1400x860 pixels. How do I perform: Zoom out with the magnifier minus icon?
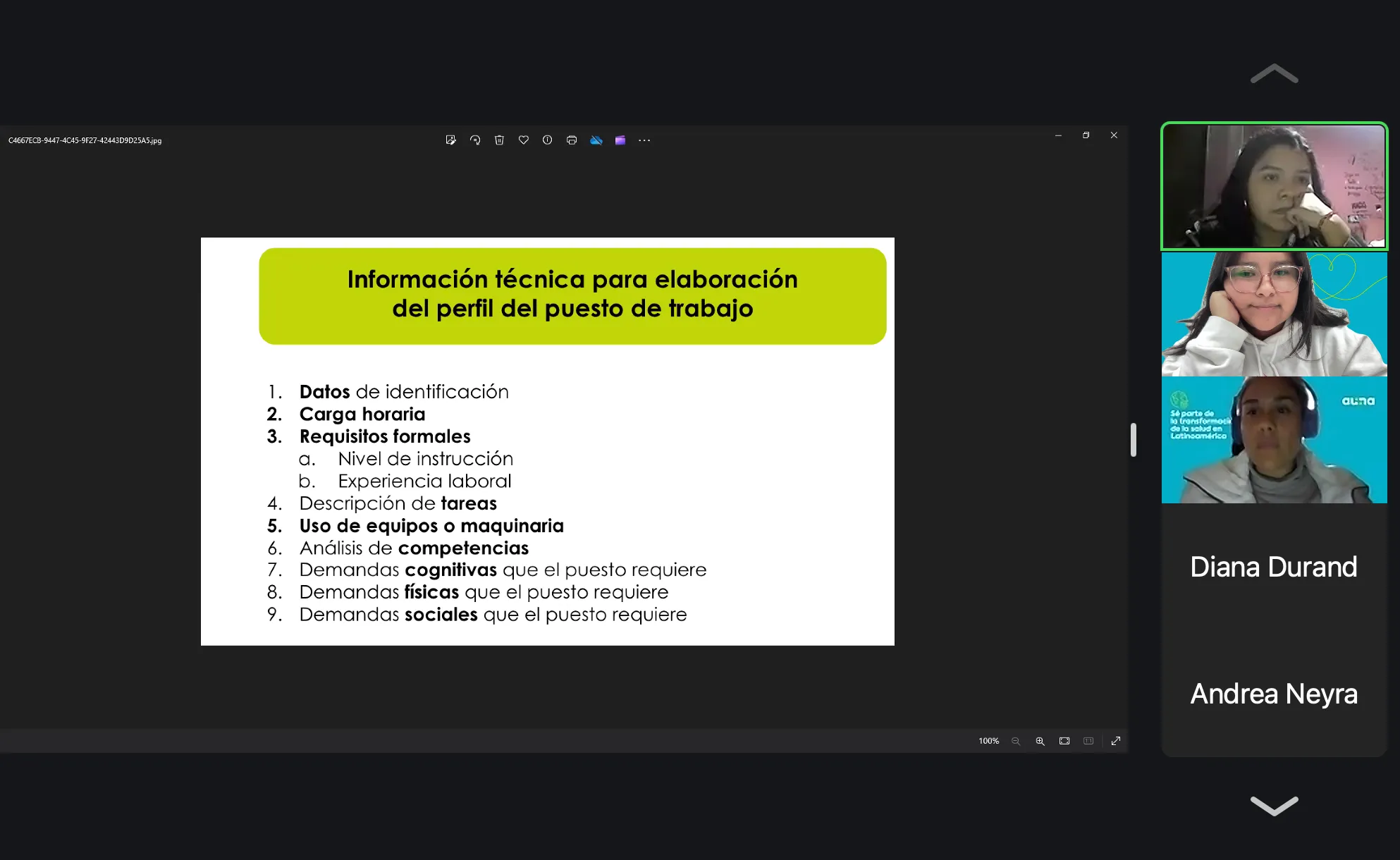1016,741
